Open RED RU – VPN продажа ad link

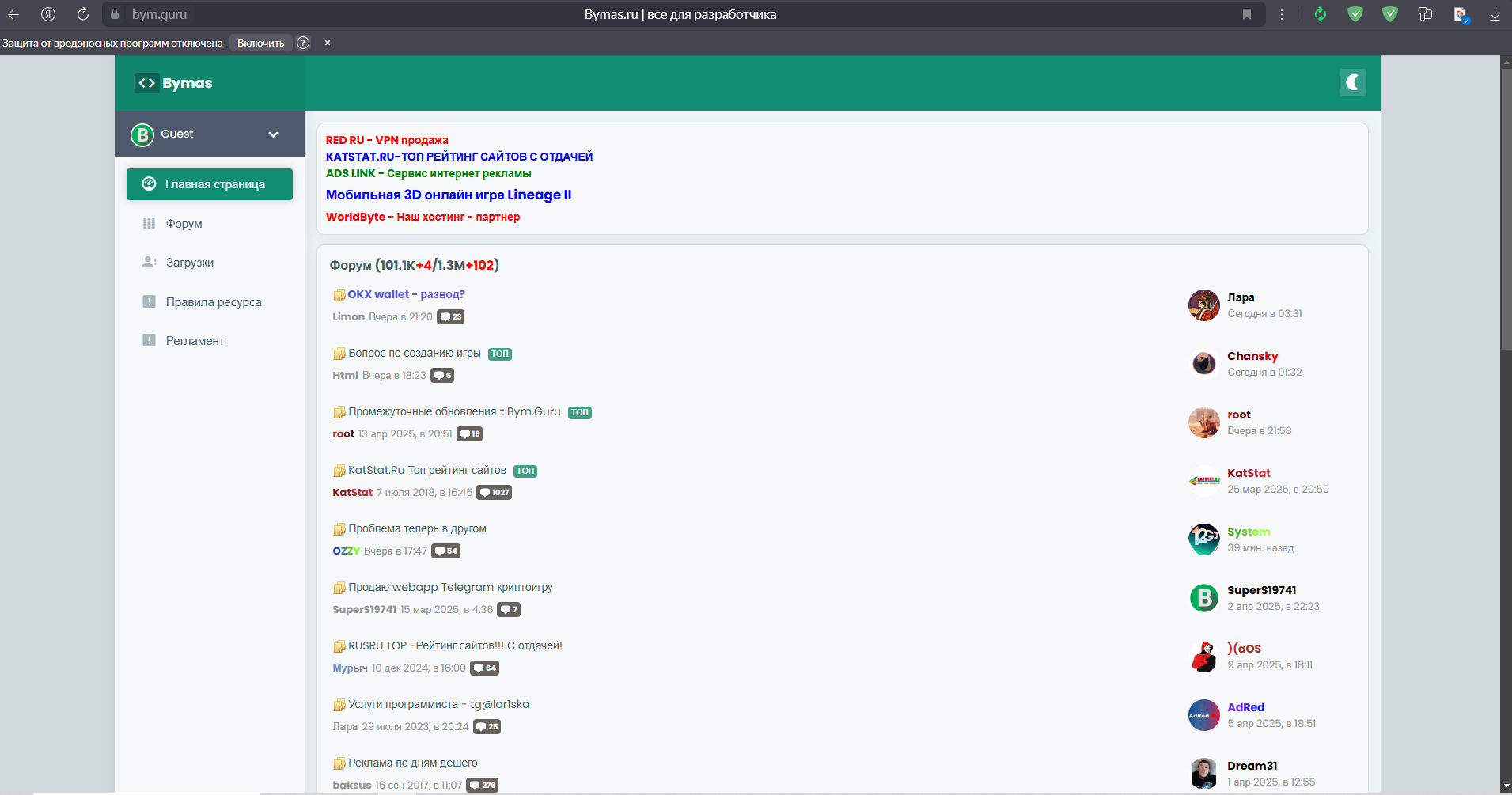(387, 140)
